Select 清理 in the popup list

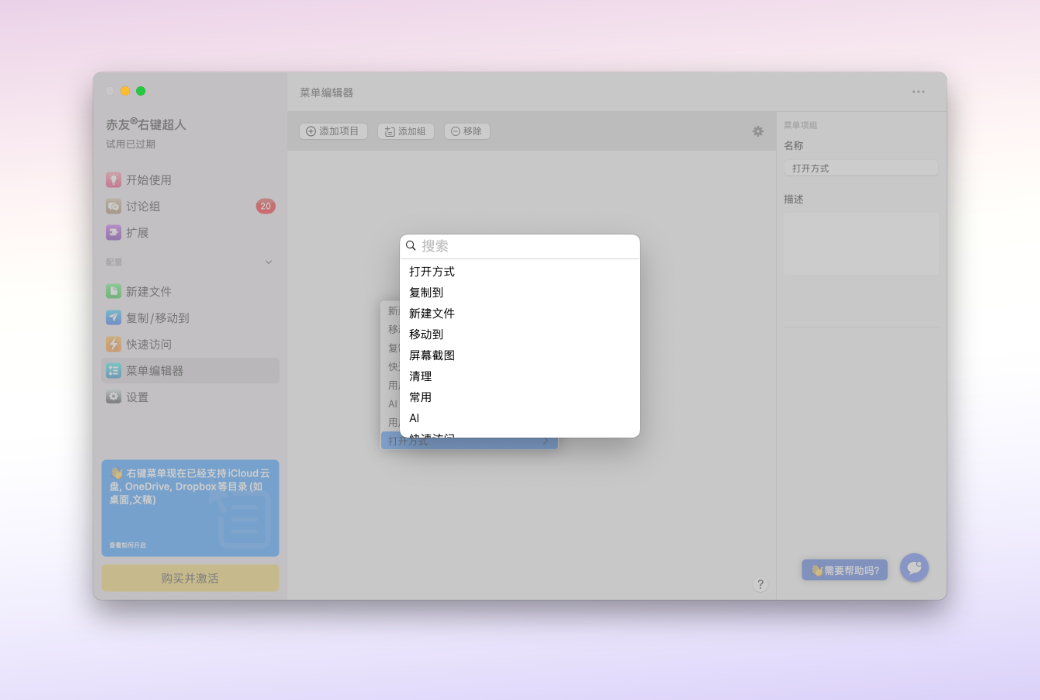pos(520,376)
